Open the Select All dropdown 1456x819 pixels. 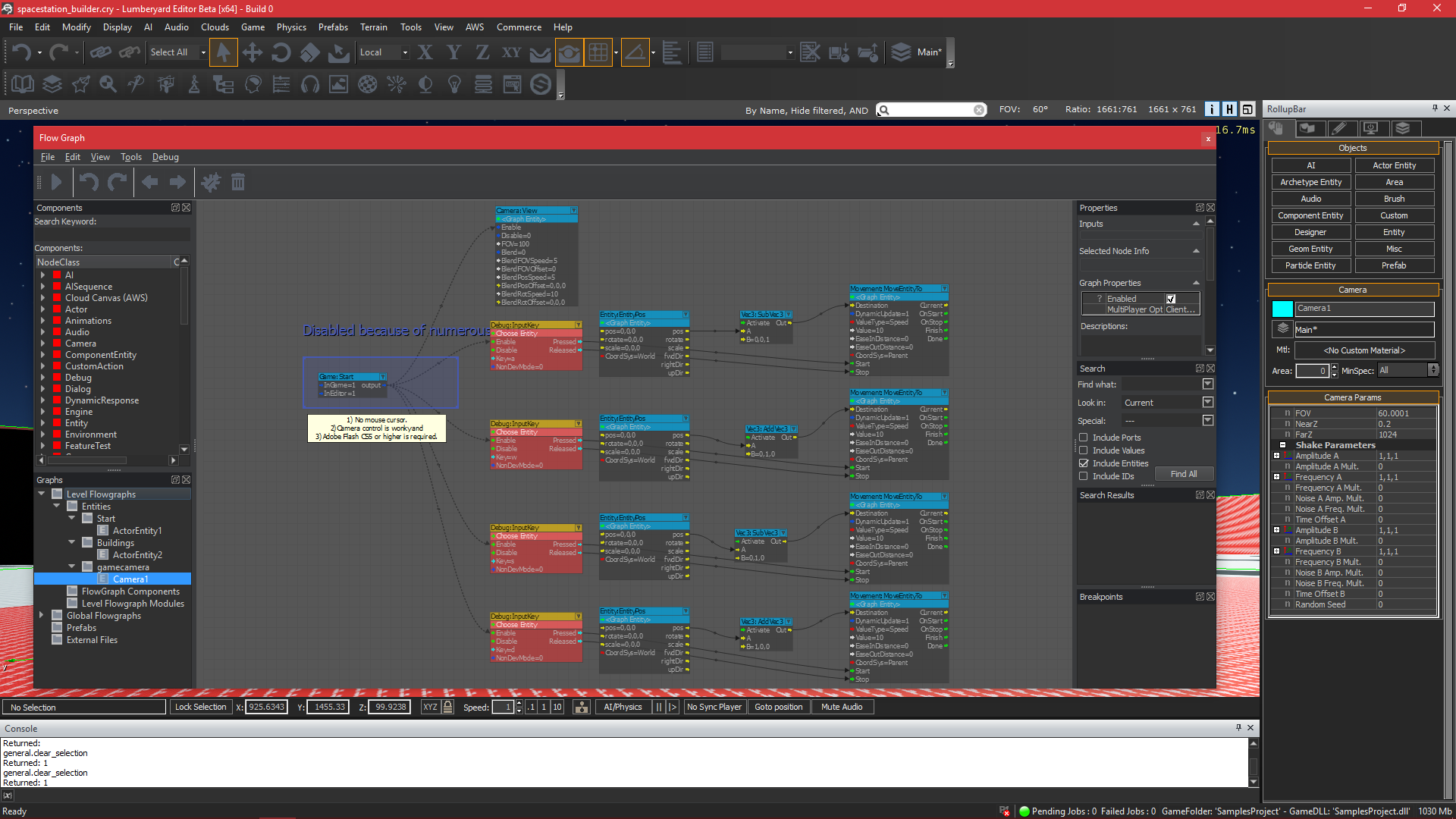203,52
